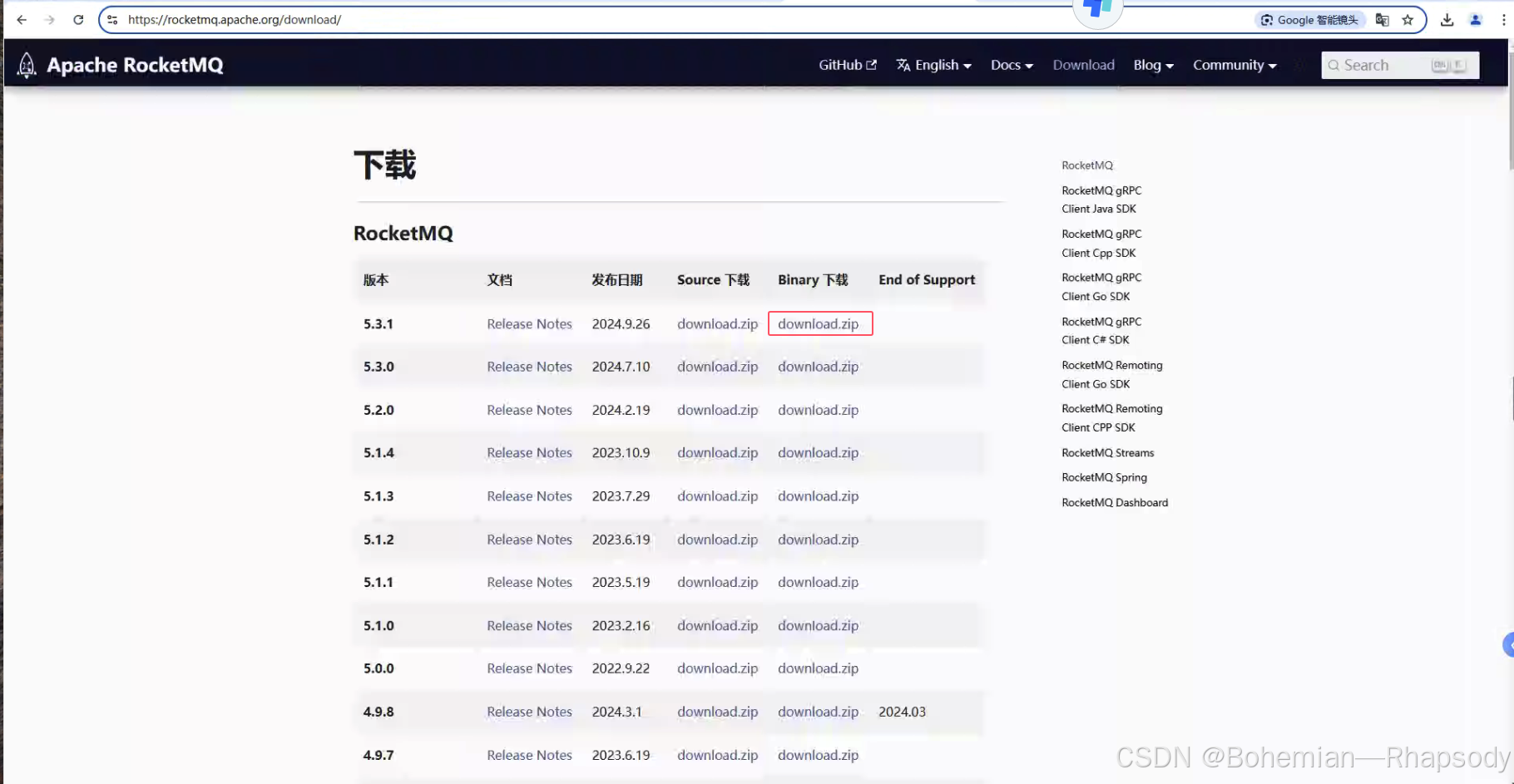Open the Blog menu
1514x784 pixels.
(x=1152, y=65)
